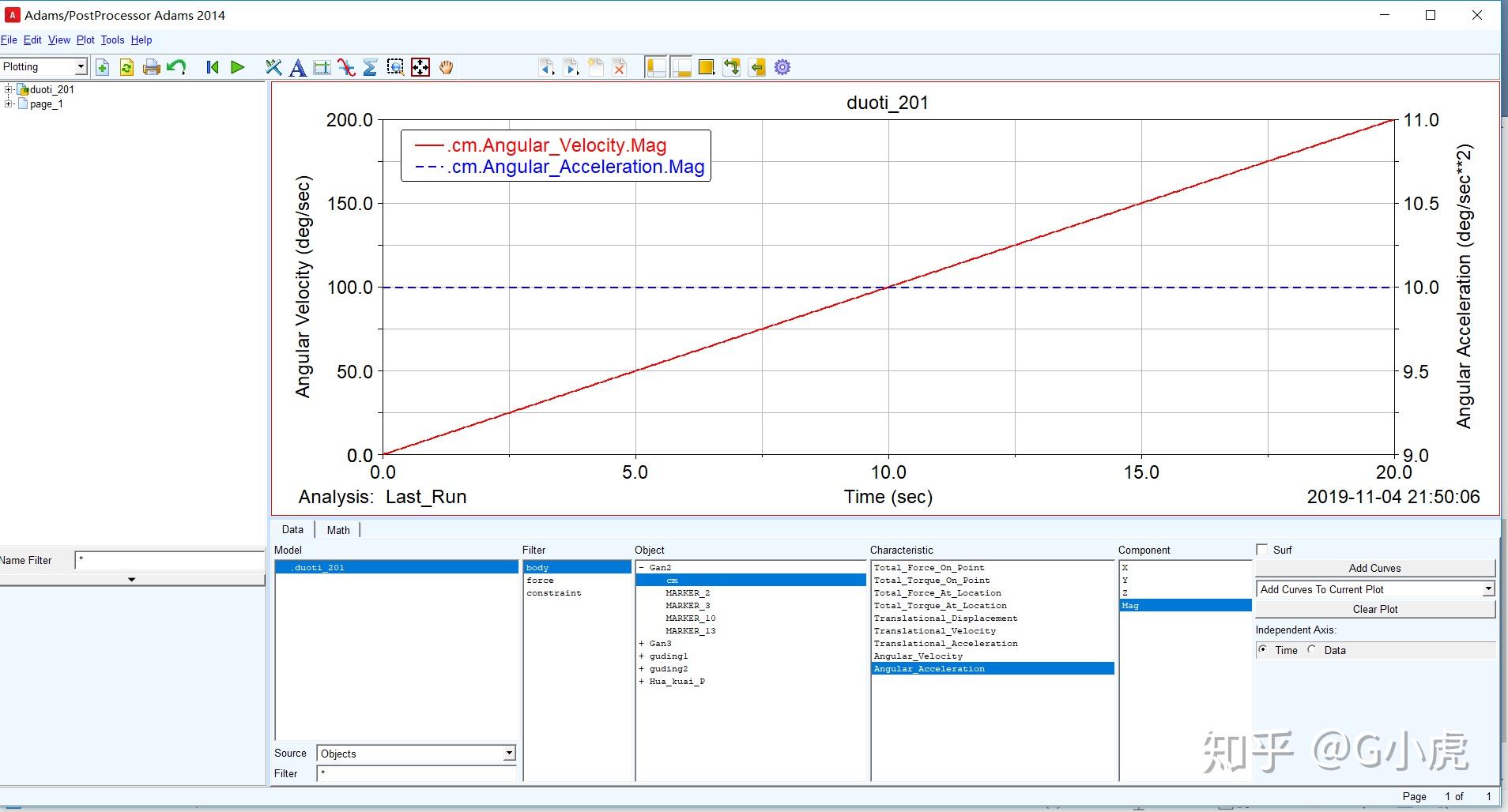Click the sigma statistics tool icon
Screen dimensions: 1508x812
coord(370,68)
